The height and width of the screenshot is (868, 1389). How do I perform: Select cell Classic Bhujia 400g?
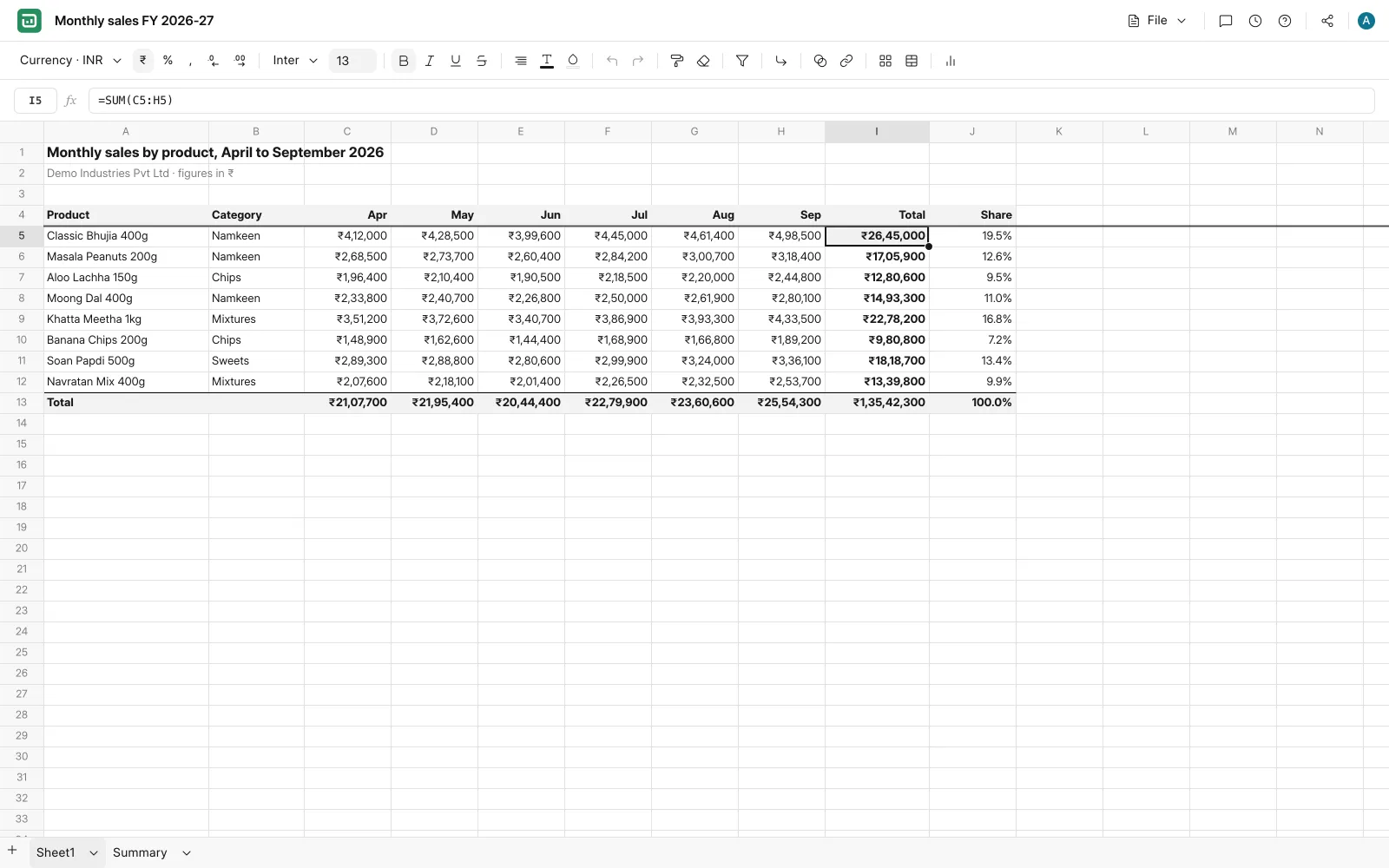(126, 236)
